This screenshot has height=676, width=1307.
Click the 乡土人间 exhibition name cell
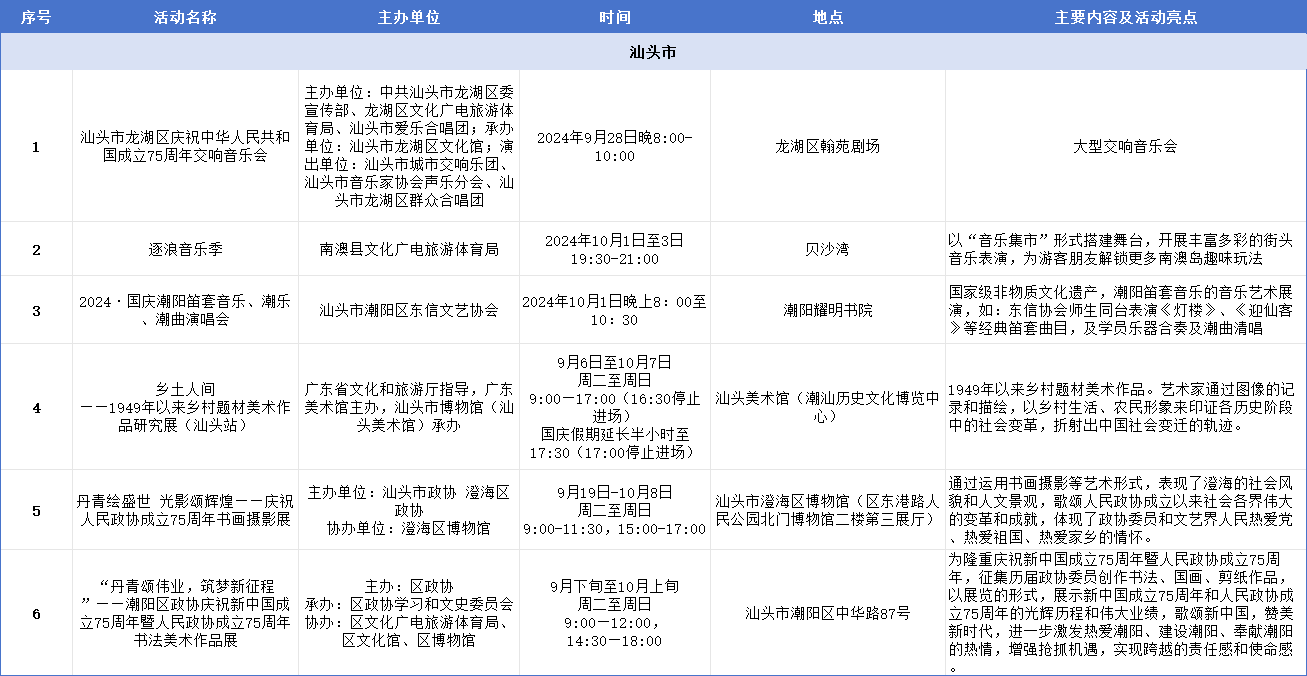[185, 407]
